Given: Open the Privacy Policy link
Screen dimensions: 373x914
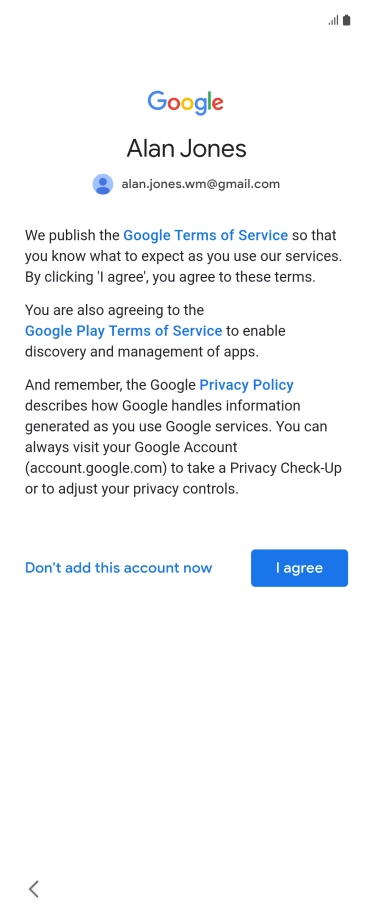Looking at the screenshot, I should pos(247,385).
